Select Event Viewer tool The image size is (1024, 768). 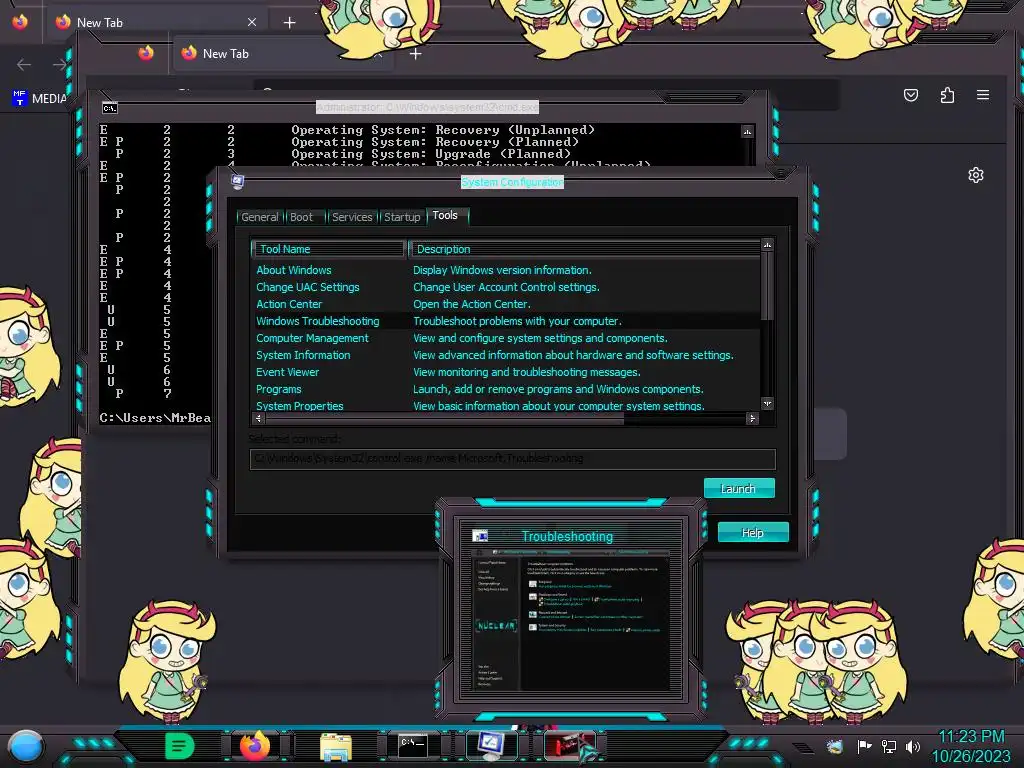[x=287, y=372]
